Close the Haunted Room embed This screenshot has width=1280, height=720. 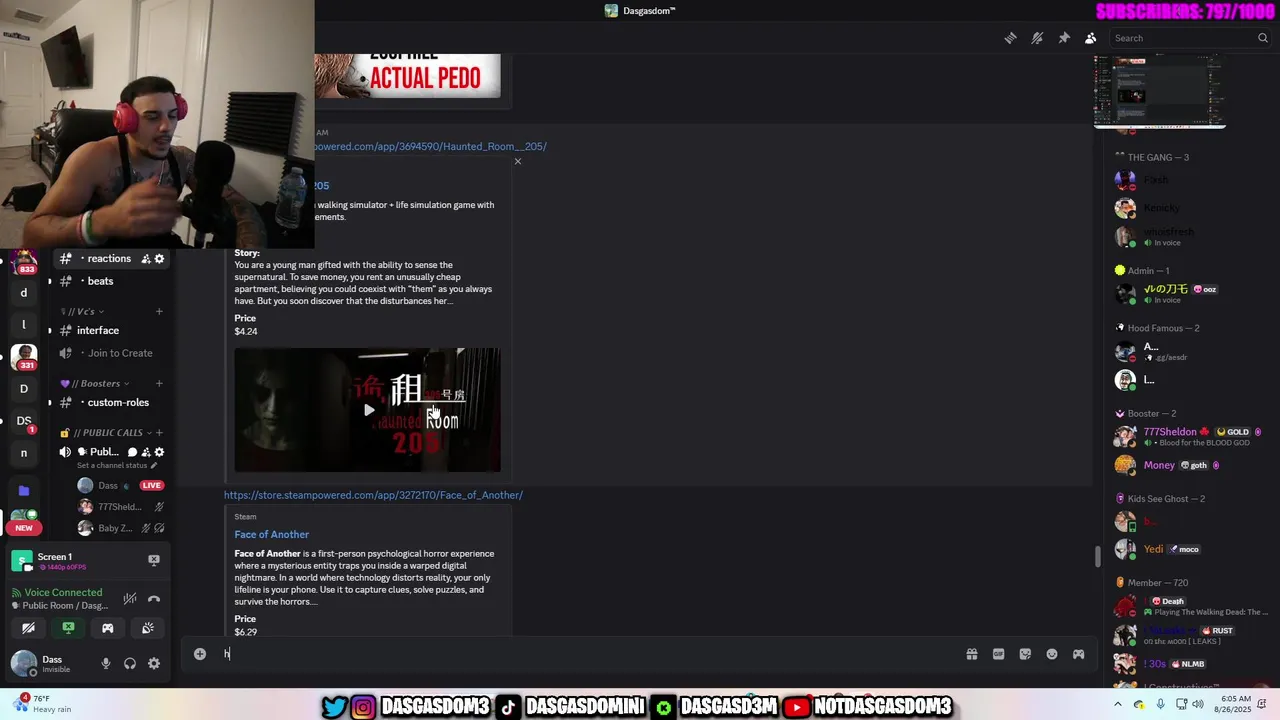pos(517,161)
